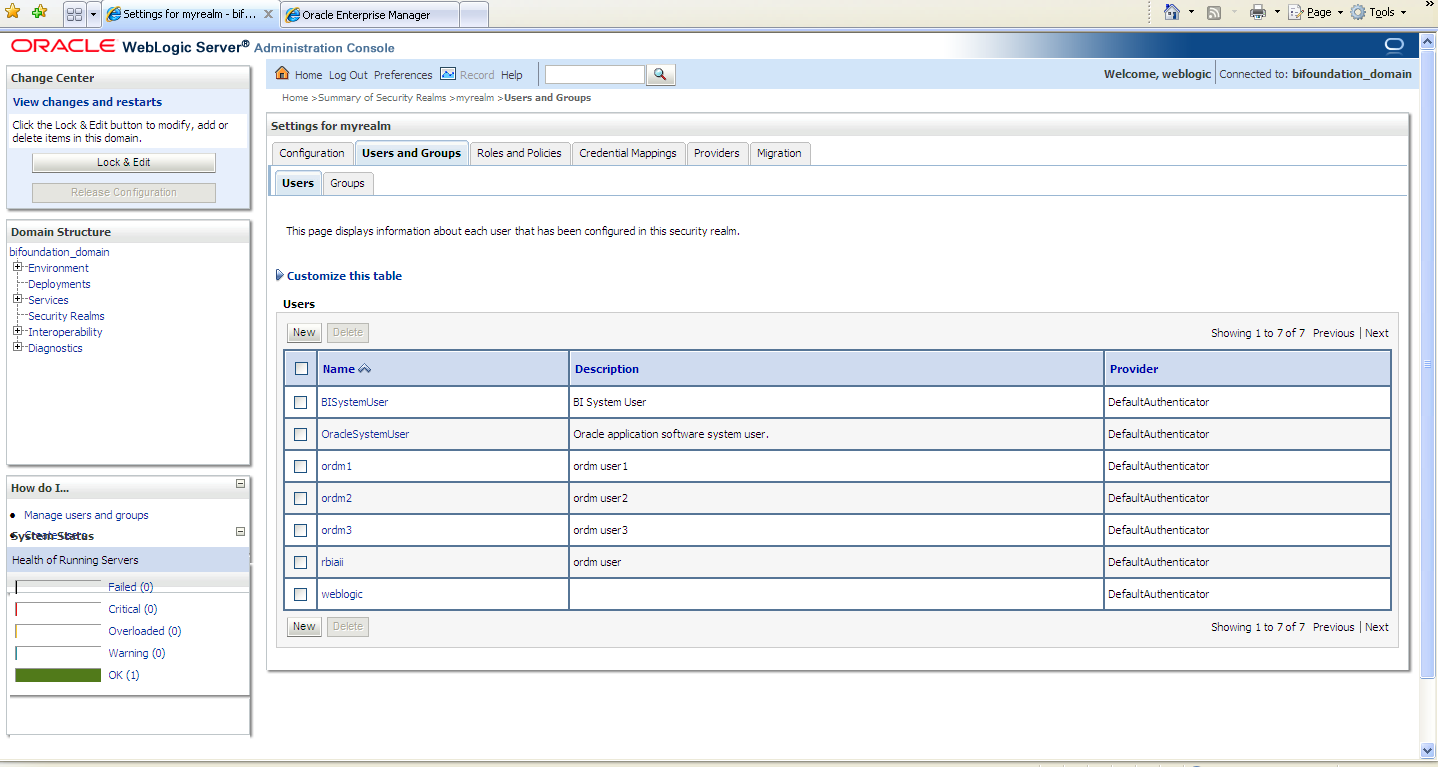Click the Record icon in console toolbar
Screen dimensions: 1438x767
click(x=448, y=74)
